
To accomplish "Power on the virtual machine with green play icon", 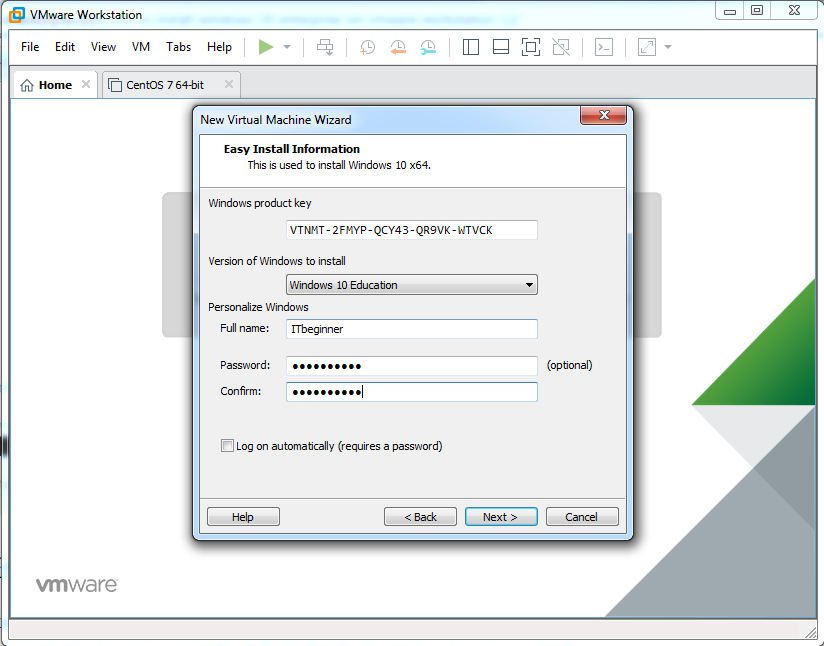I will coord(266,47).
